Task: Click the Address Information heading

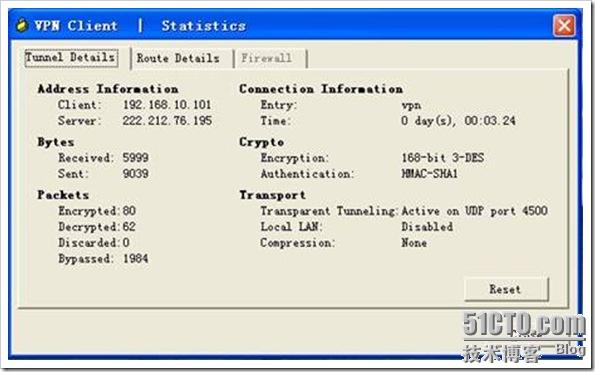Action: coord(108,89)
